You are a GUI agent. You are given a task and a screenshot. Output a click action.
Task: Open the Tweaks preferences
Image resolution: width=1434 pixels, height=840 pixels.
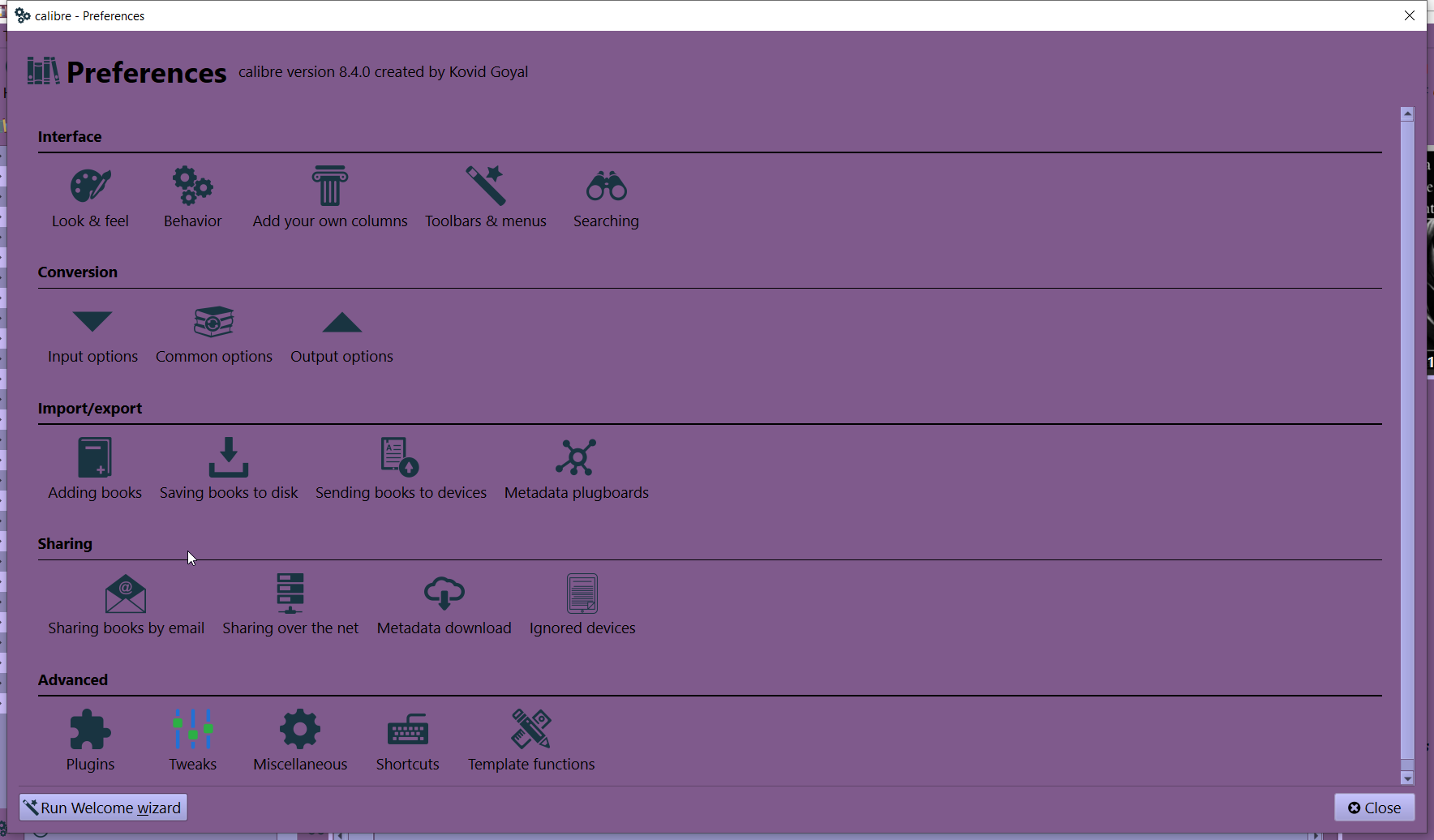(192, 741)
